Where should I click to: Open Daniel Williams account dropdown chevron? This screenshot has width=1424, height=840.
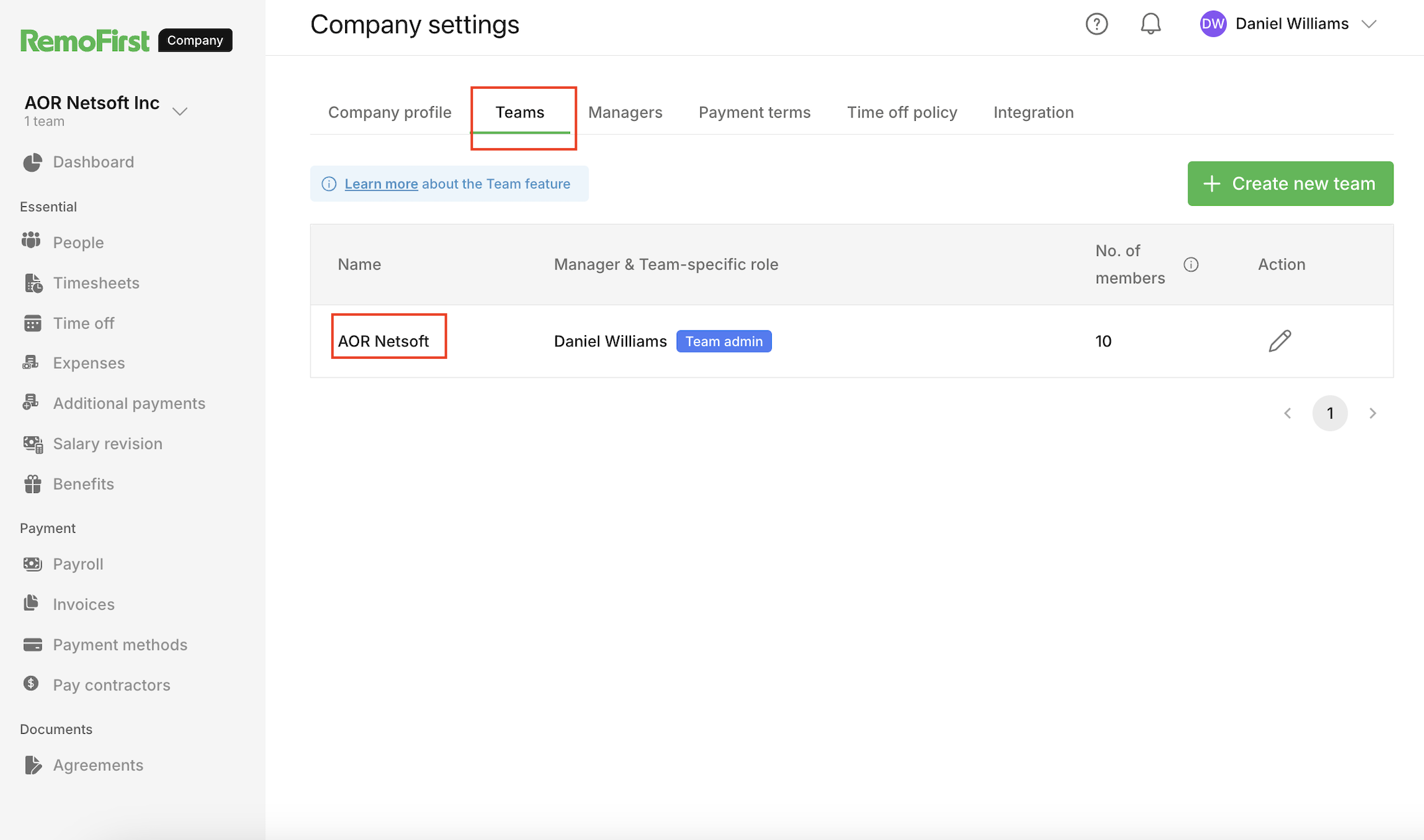[x=1369, y=24]
